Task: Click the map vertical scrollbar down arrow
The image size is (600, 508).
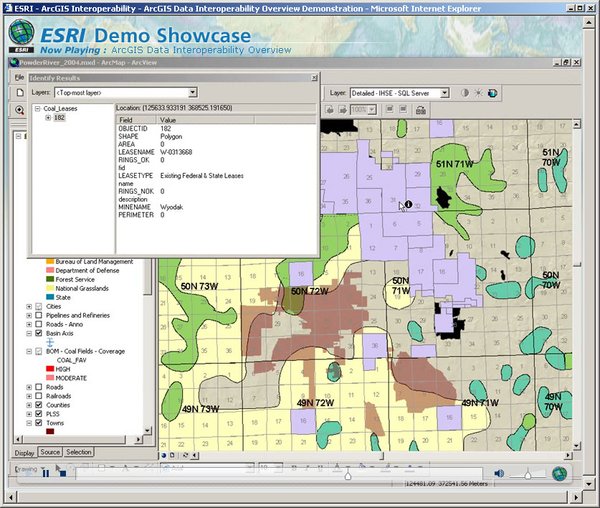Action: (x=577, y=446)
